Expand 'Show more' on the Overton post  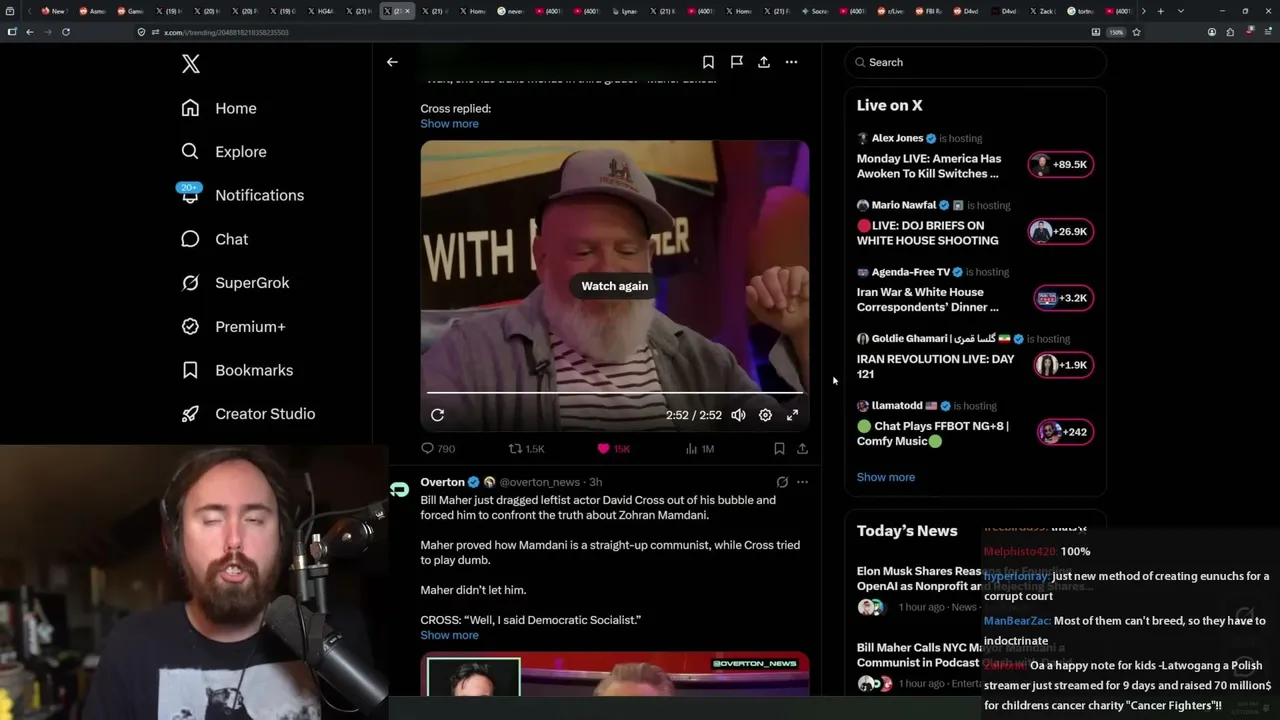449,635
